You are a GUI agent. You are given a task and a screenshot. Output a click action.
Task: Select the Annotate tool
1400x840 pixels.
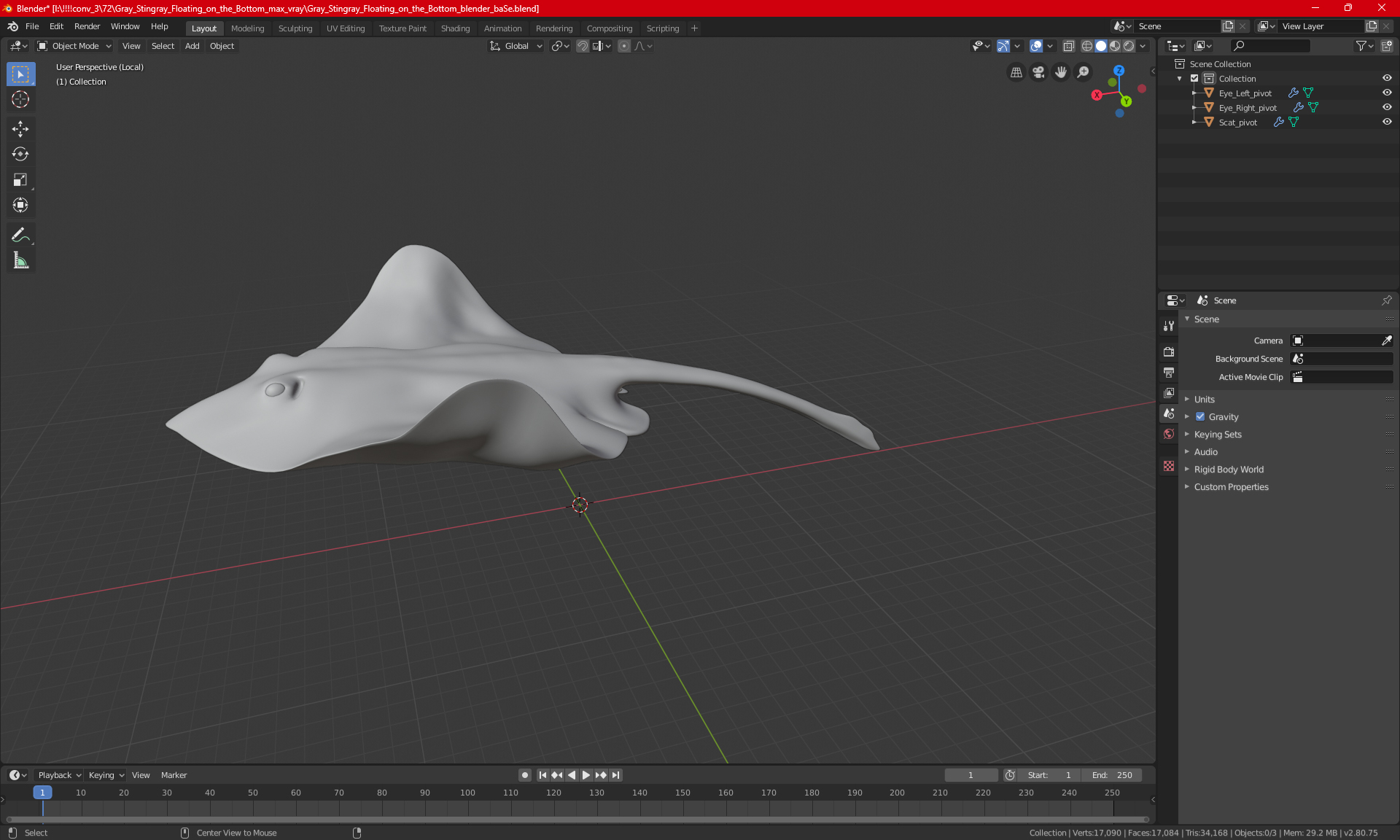(x=20, y=236)
